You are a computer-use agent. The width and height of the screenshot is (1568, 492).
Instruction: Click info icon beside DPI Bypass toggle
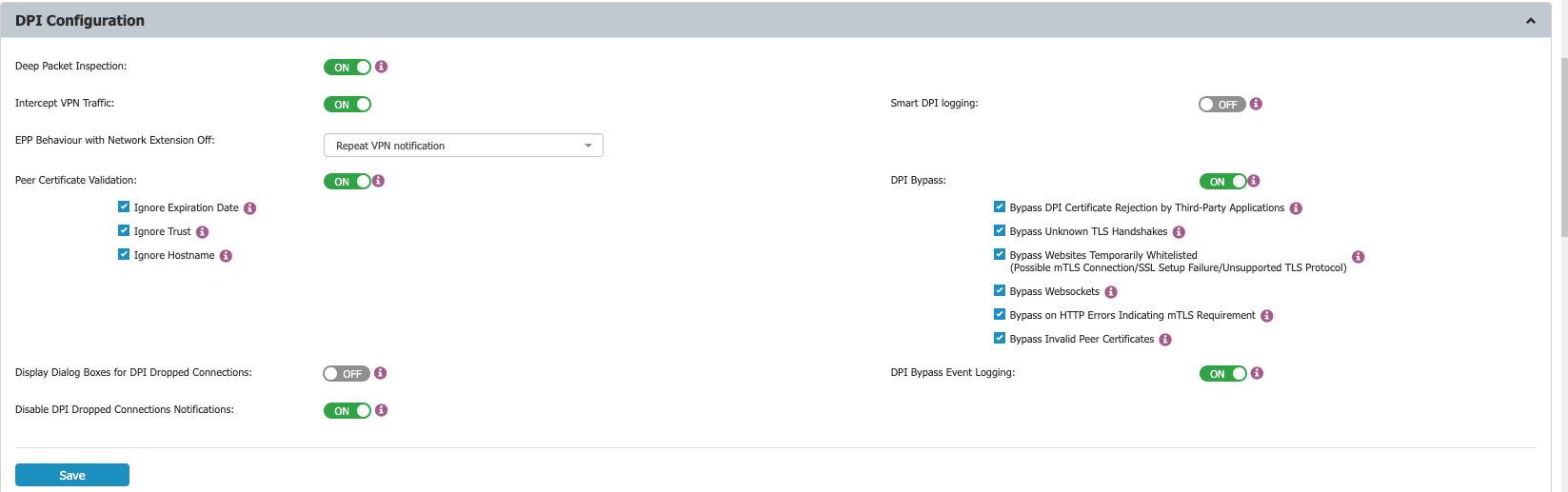pyautogui.click(x=1254, y=181)
